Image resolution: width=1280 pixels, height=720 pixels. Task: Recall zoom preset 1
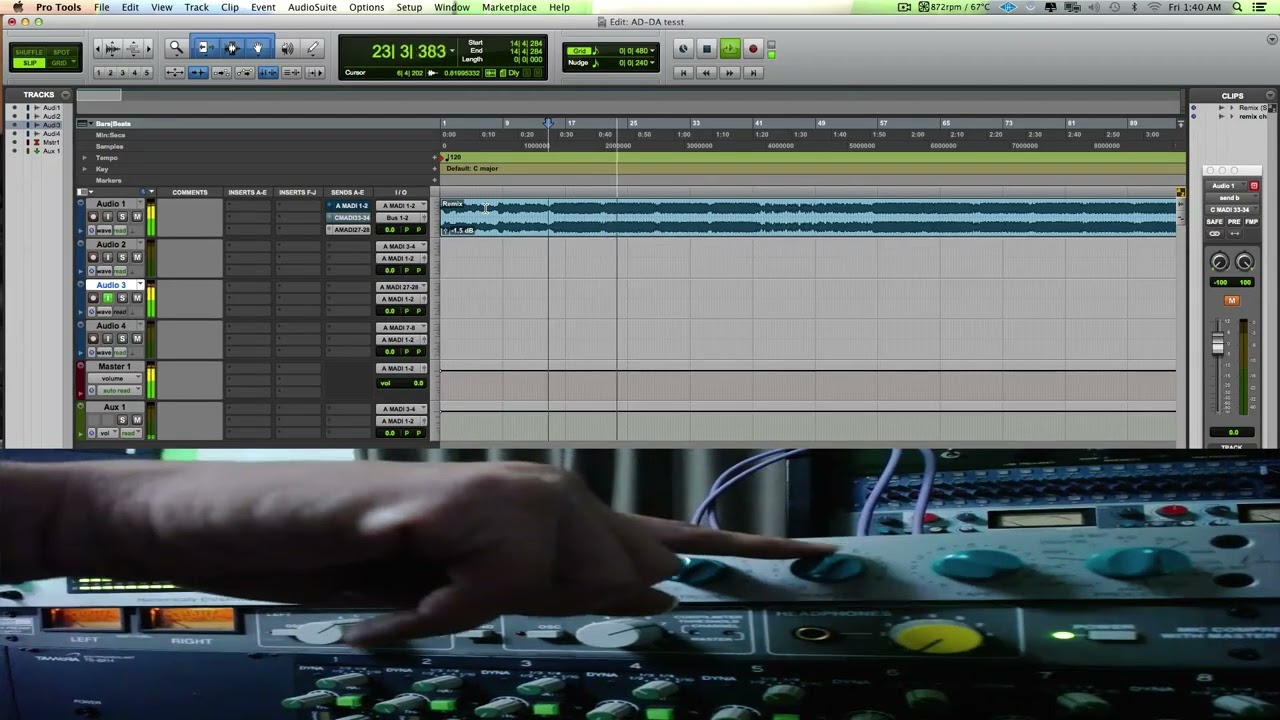[x=99, y=73]
